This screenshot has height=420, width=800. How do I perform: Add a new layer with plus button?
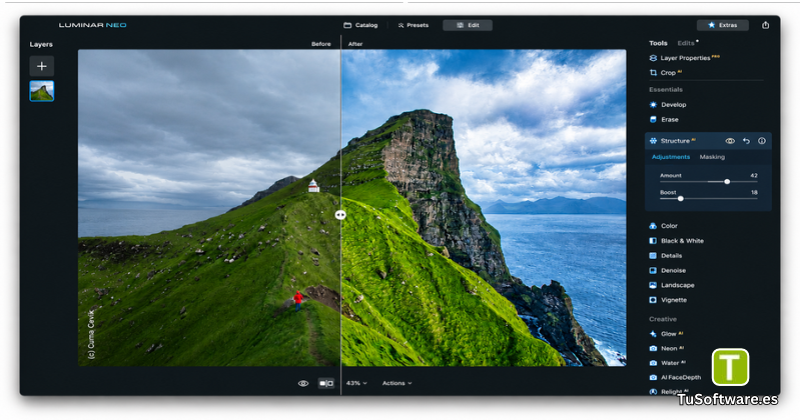(42, 66)
